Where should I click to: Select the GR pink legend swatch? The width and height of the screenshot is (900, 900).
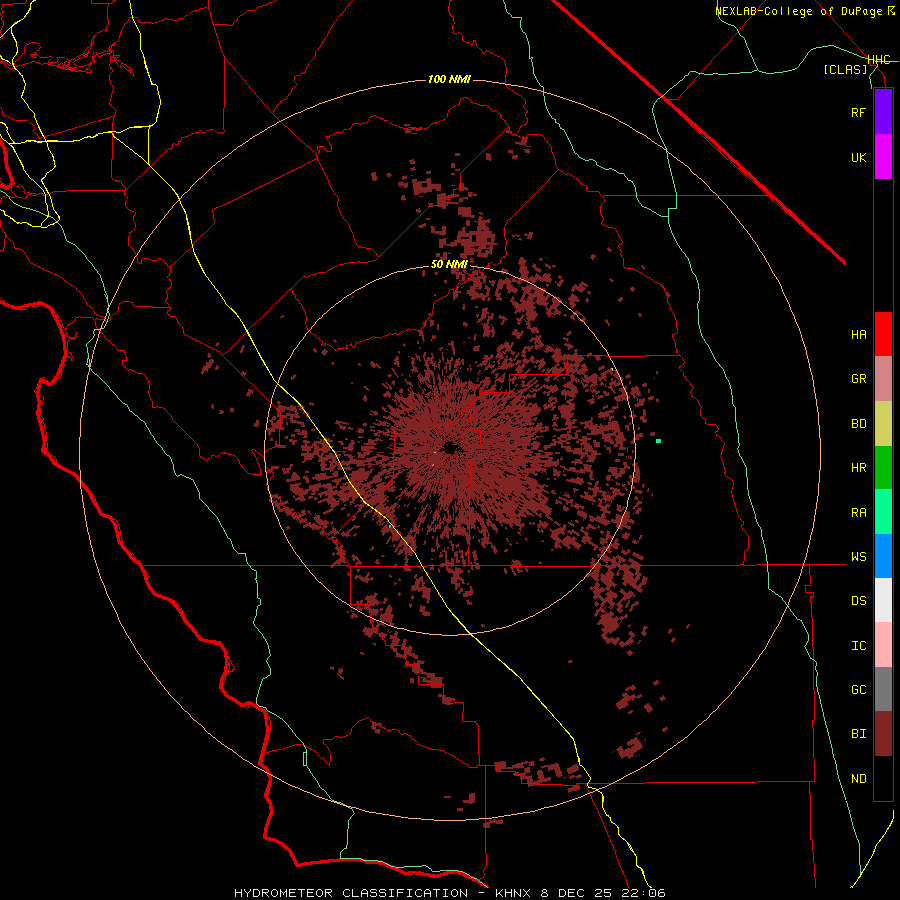pos(883,379)
